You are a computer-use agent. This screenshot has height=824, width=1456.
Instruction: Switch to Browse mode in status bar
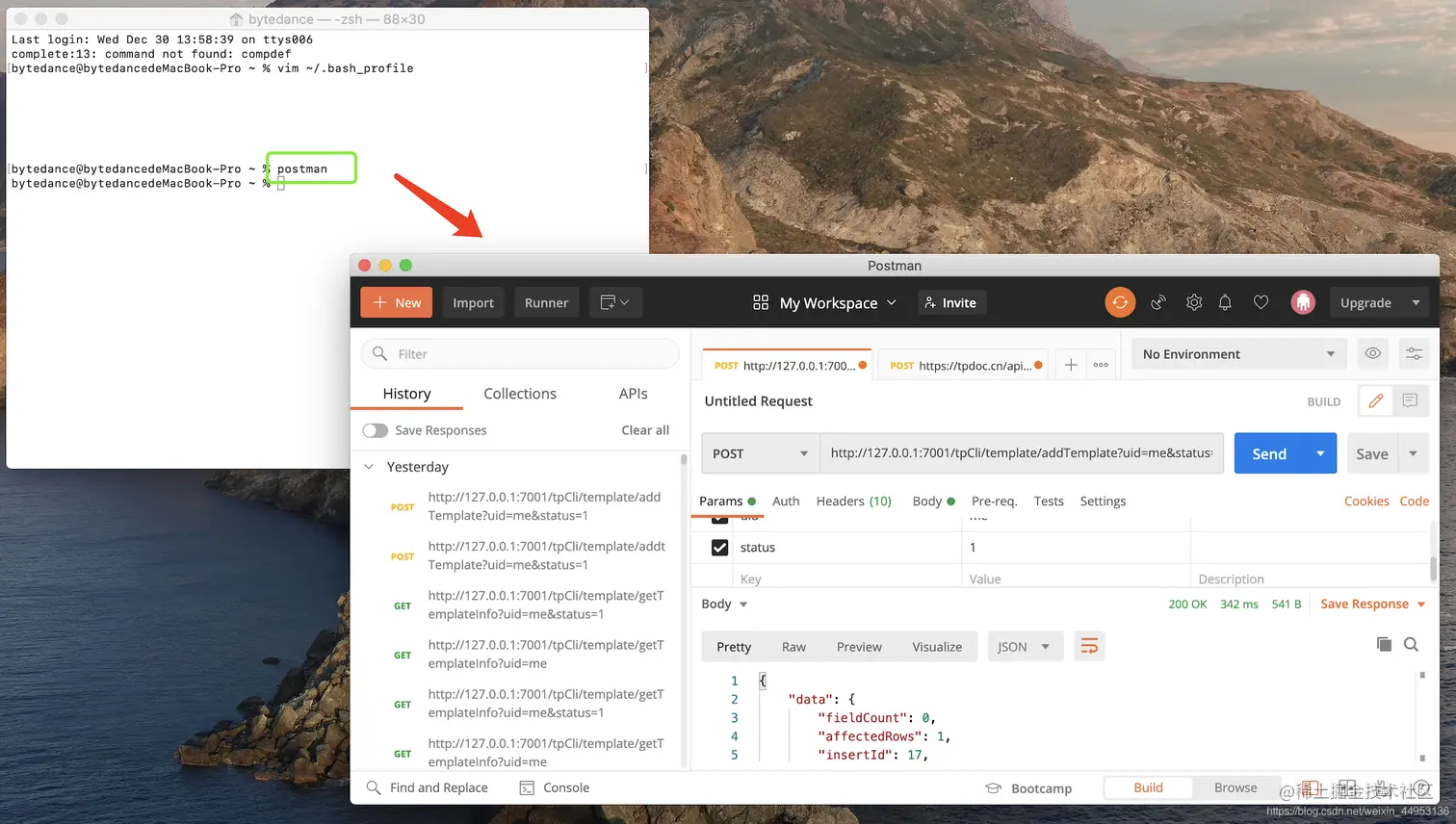coord(1235,787)
